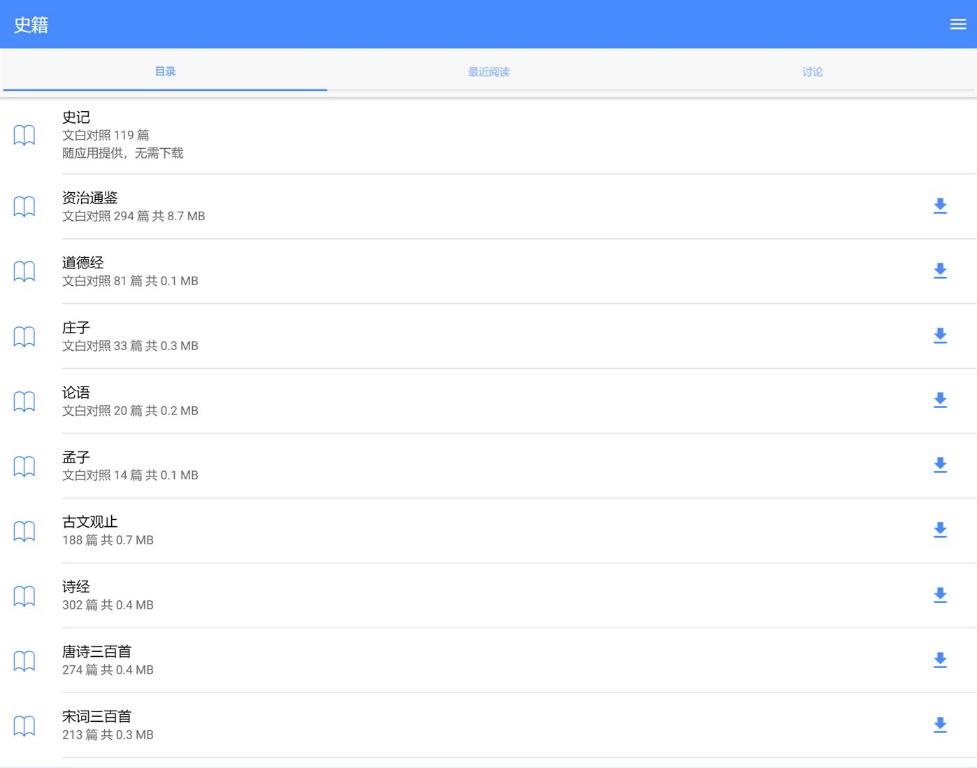The height and width of the screenshot is (768, 977).
Task: Click the book icon beside 资治通鉴
Action: (24, 207)
